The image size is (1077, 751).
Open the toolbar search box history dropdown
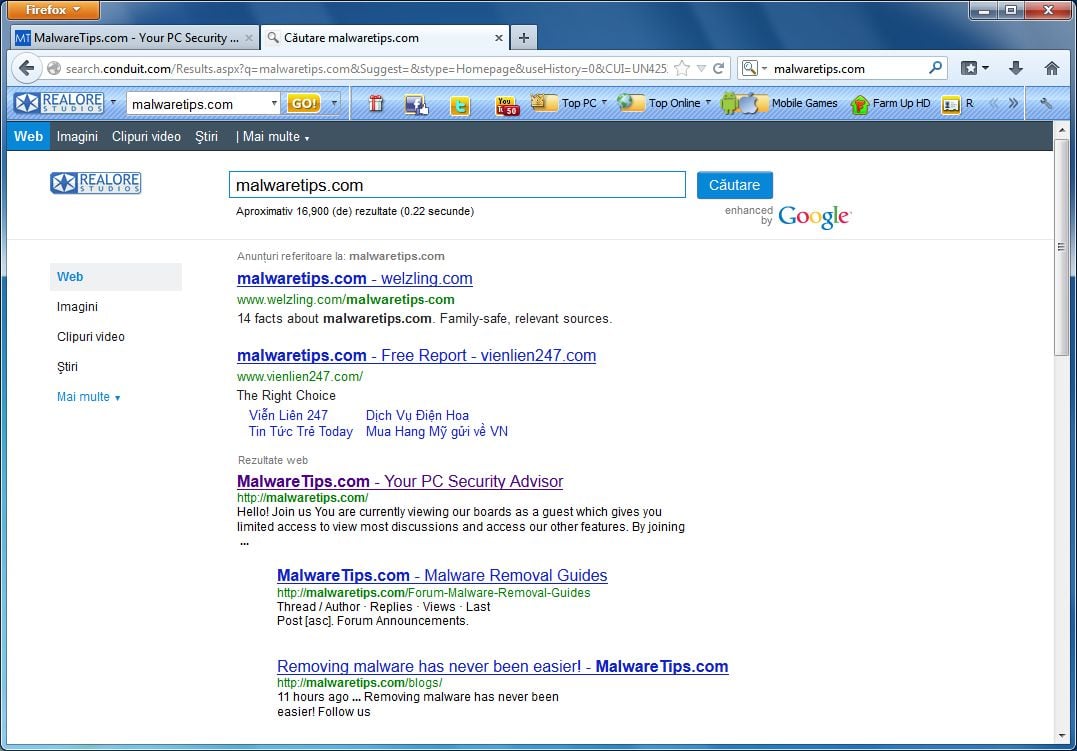coord(273,103)
